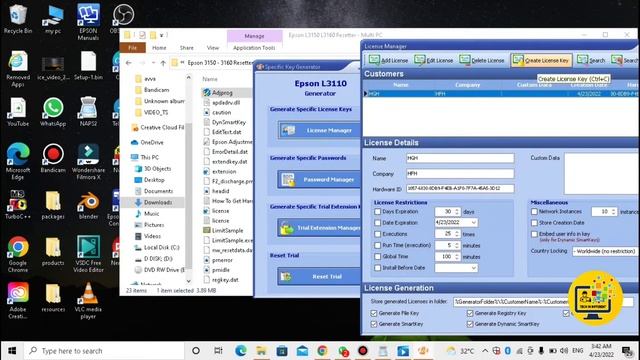Click the Hardware ID field
The height and width of the screenshot is (360, 640).
click(460, 189)
